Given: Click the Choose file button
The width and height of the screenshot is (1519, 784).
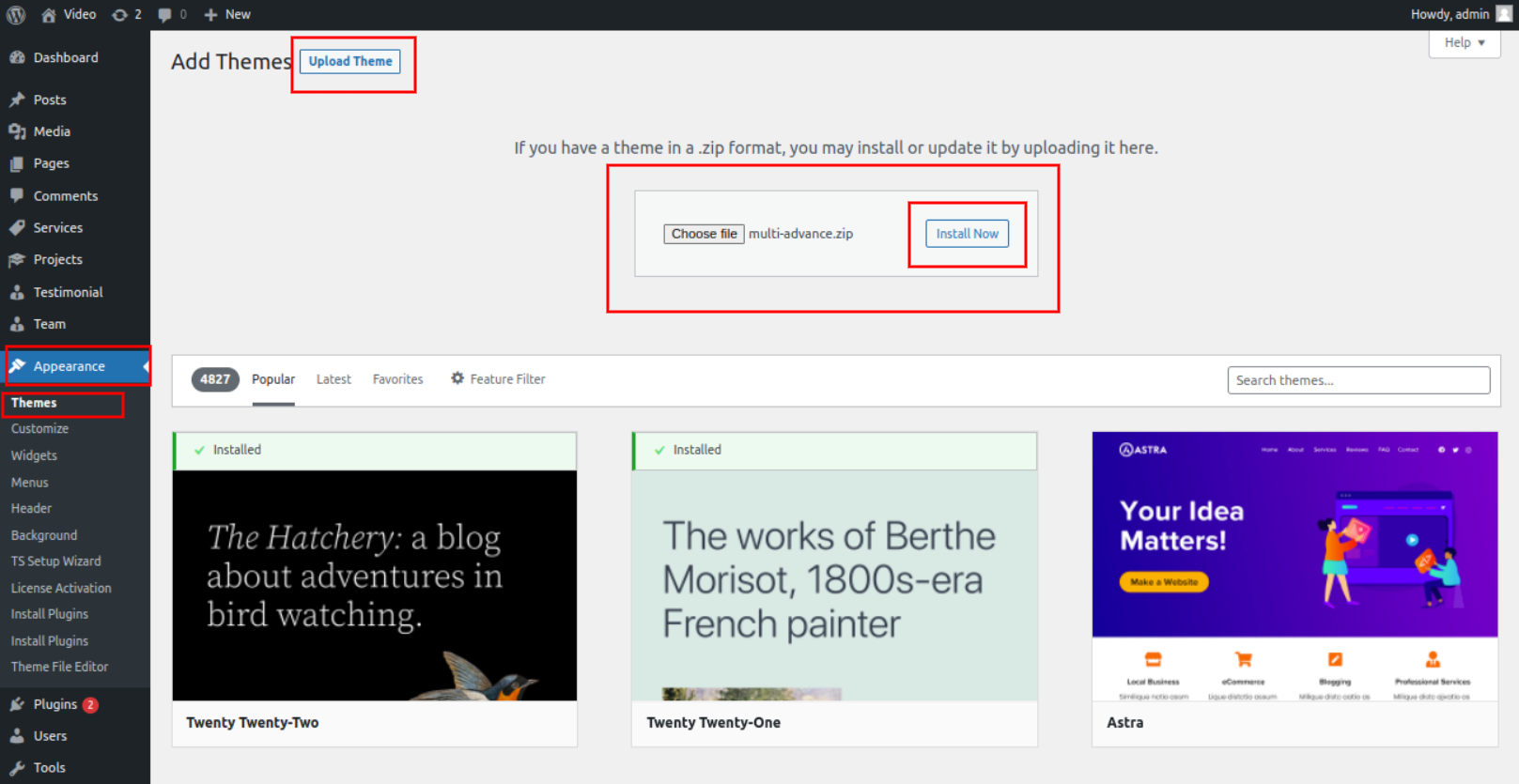Looking at the screenshot, I should [704, 234].
